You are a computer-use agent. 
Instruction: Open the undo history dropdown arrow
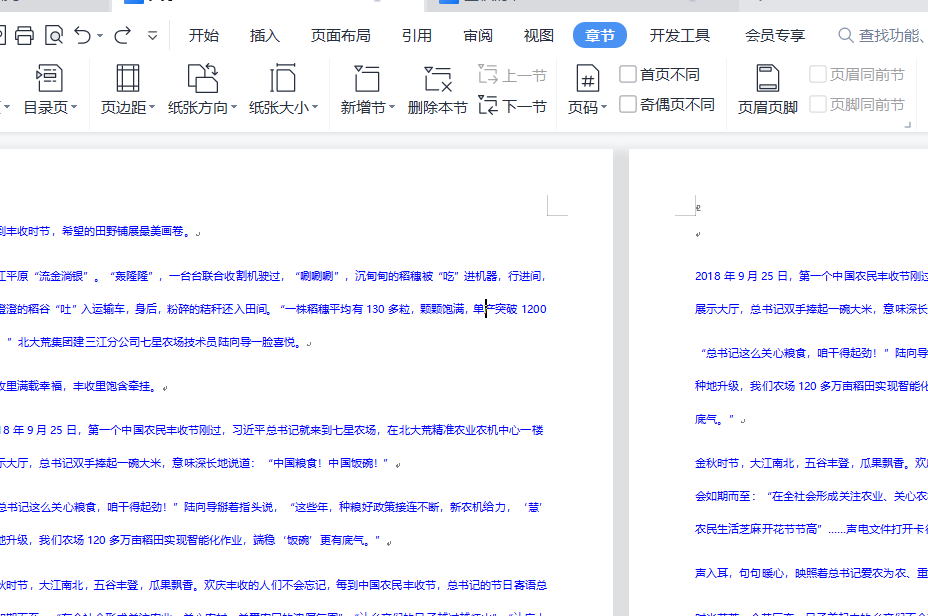coord(100,36)
